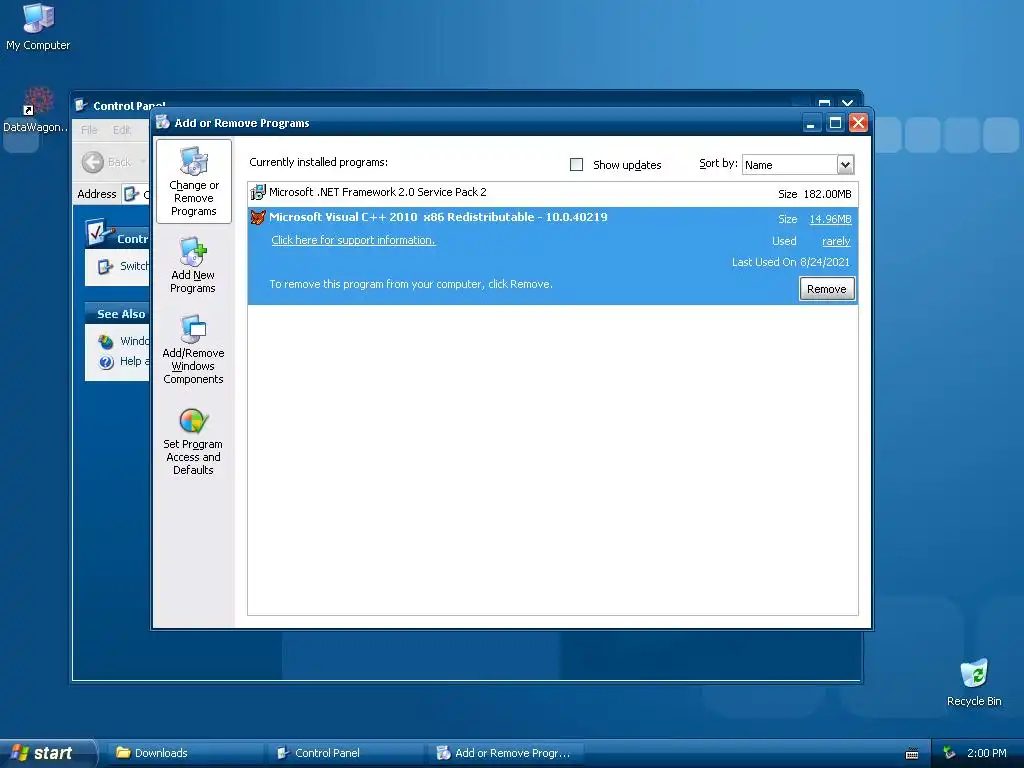Viewport: 1024px width, 768px height.
Task: Minimize the Add or Remove Programs window
Action: (x=811, y=123)
